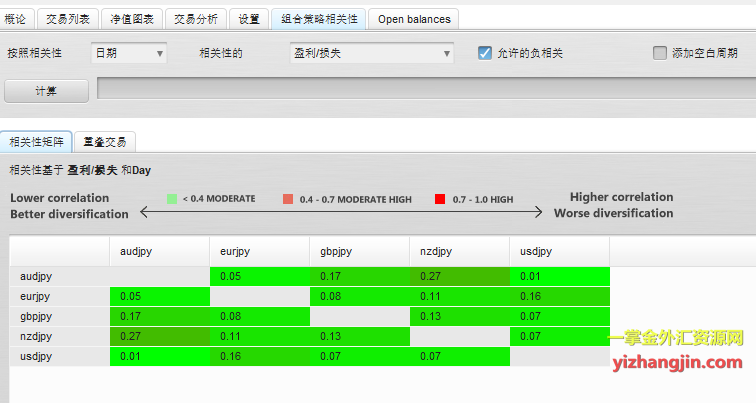Open the 盈利/损失 correlation type dropdown
Screen dimensions: 756x403
pos(371,53)
